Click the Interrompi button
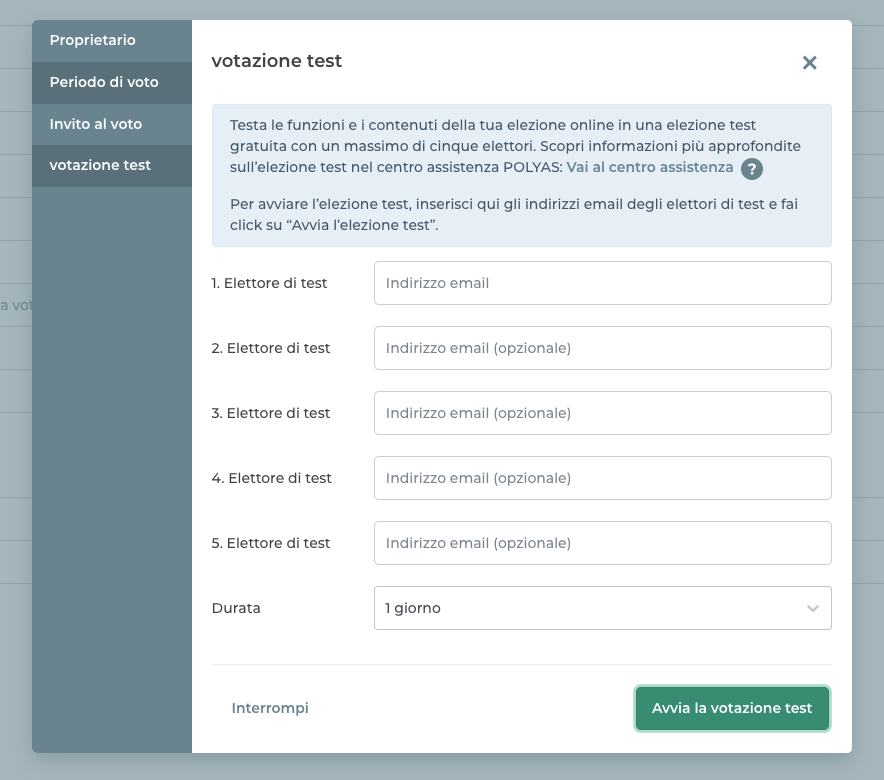 pos(270,708)
